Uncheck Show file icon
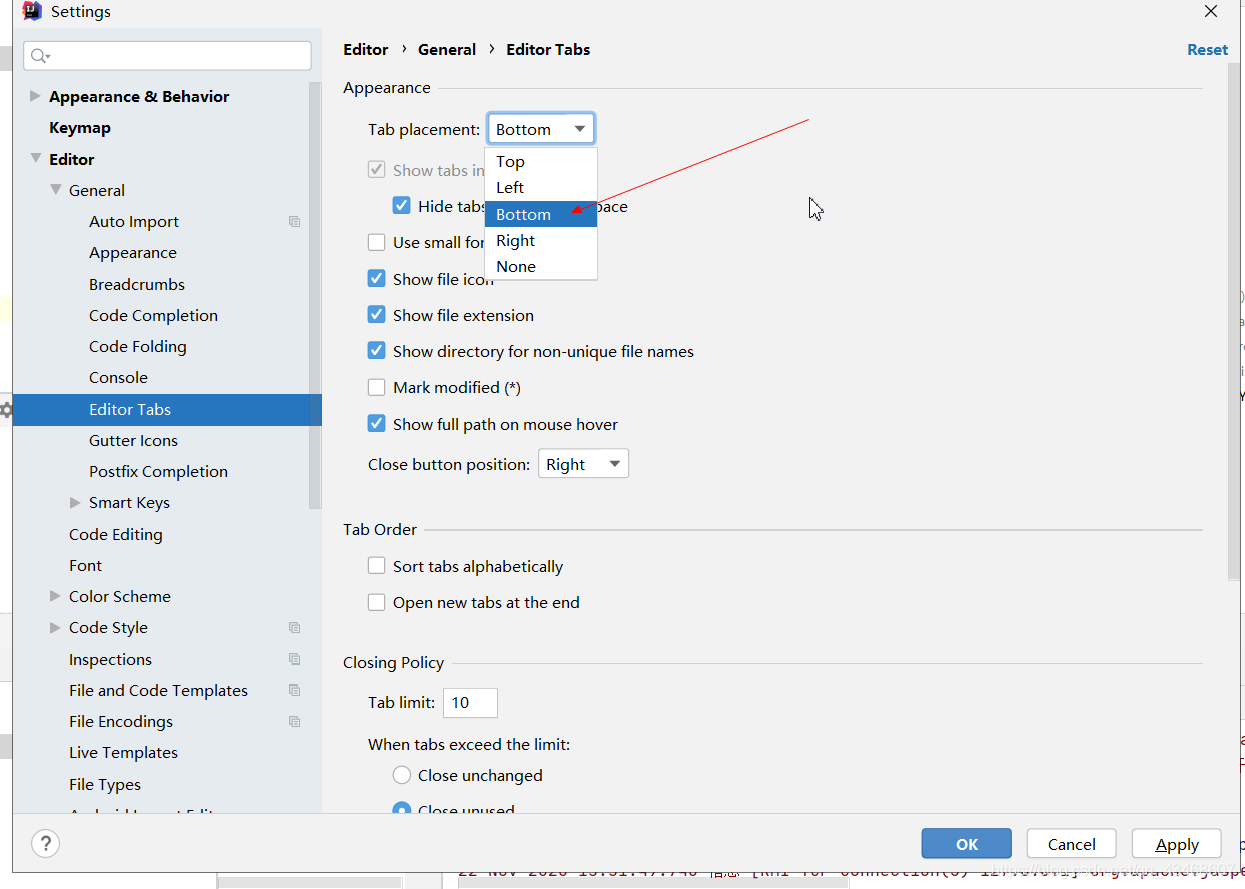The image size is (1245, 889). [377, 279]
